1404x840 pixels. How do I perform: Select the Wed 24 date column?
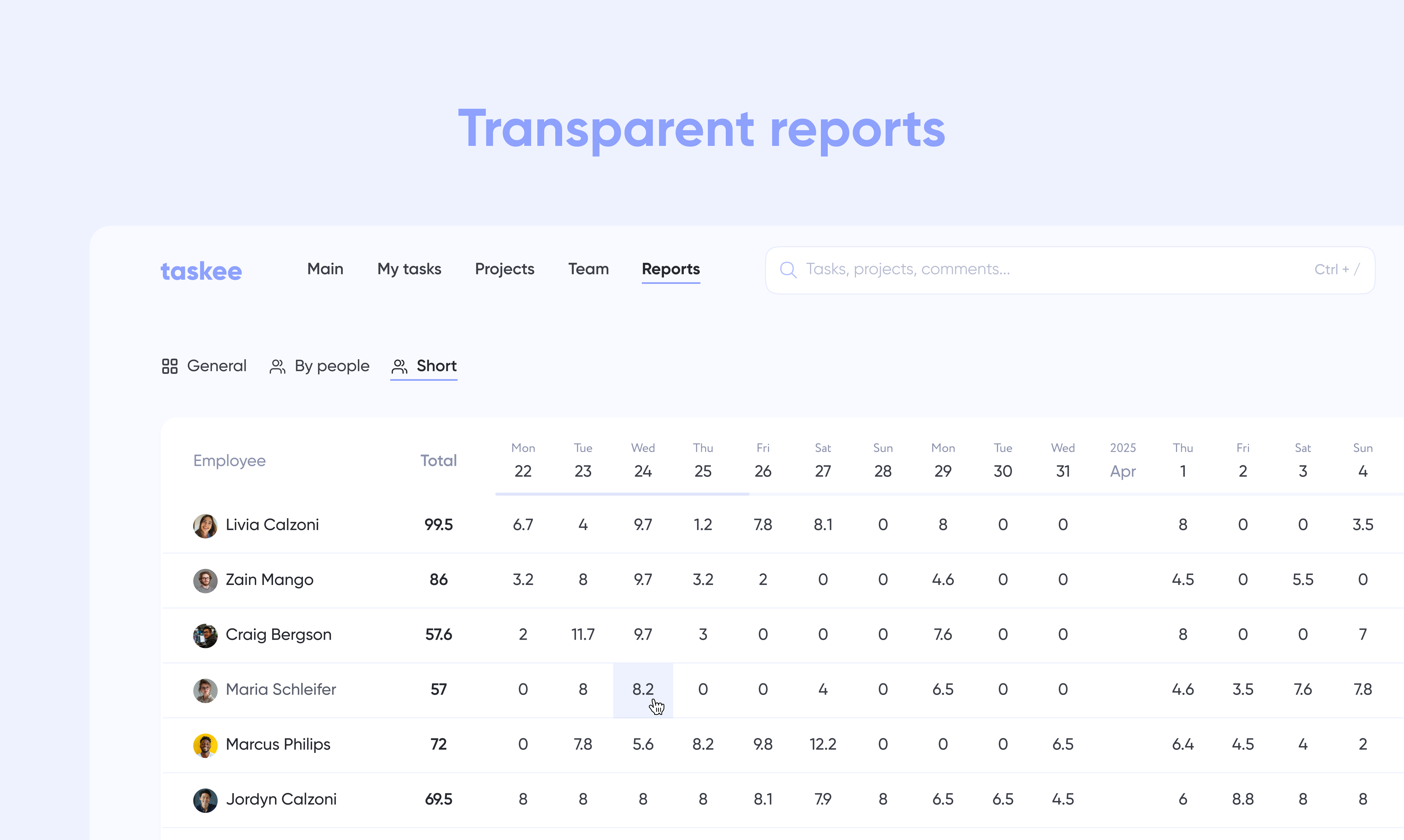tap(643, 461)
